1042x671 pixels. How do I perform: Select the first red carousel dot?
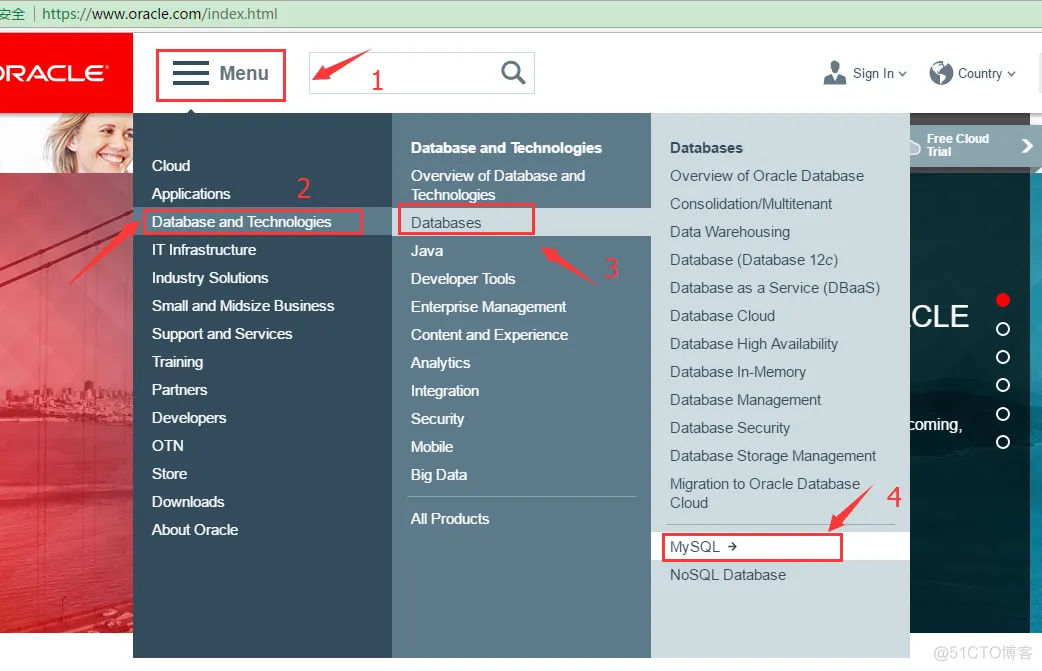1003,300
